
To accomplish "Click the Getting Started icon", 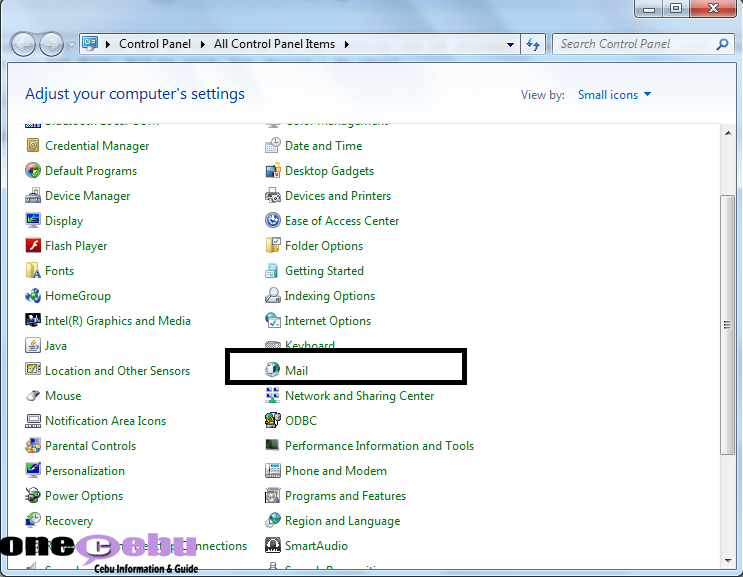I will pos(272,270).
